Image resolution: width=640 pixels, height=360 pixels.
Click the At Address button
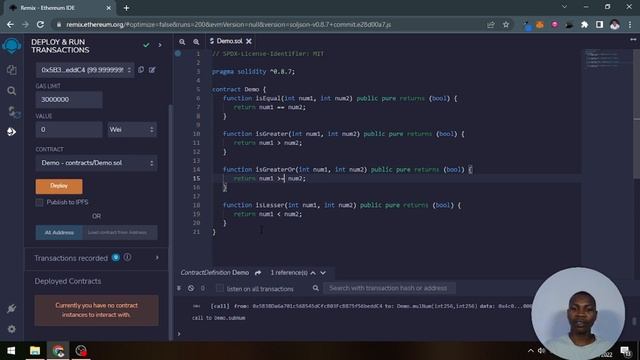tap(59, 233)
